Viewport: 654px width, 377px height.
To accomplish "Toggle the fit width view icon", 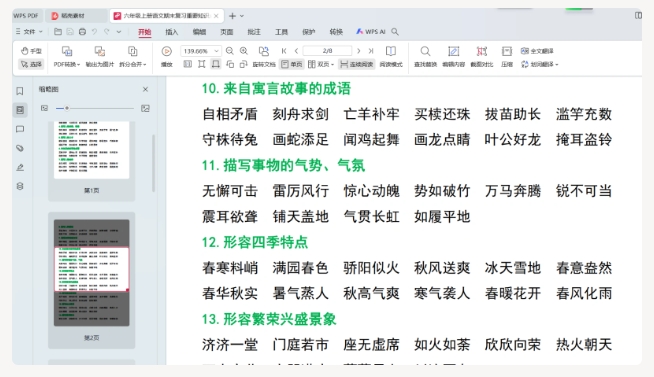I will [216, 64].
